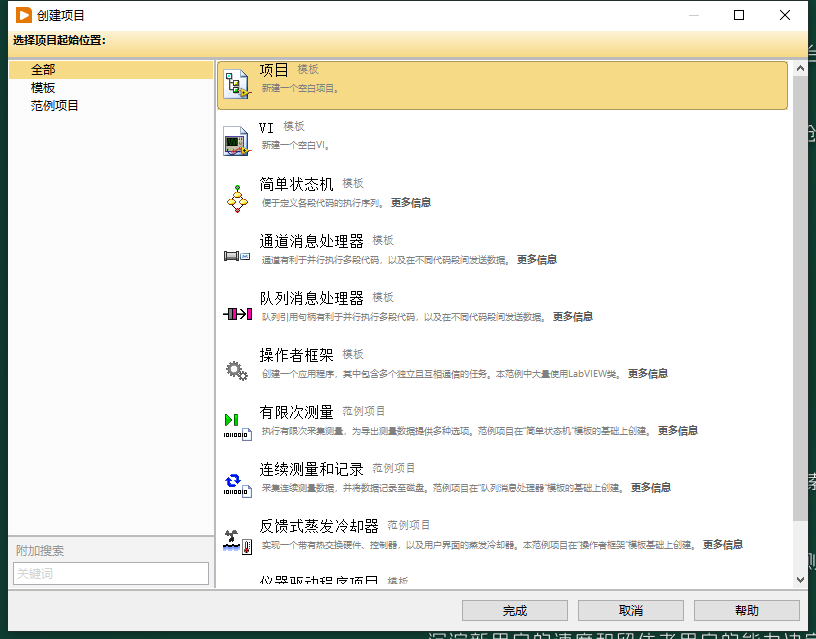Click the 帮助 button

(x=747, y=610)
